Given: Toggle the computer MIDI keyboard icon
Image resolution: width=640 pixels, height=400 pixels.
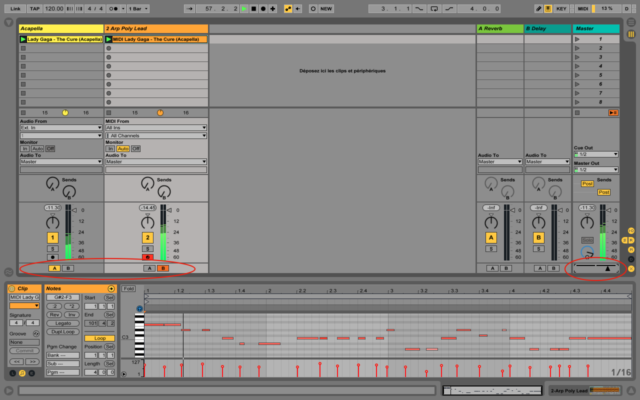Looking at the screenshot, I should pos(548,9).
